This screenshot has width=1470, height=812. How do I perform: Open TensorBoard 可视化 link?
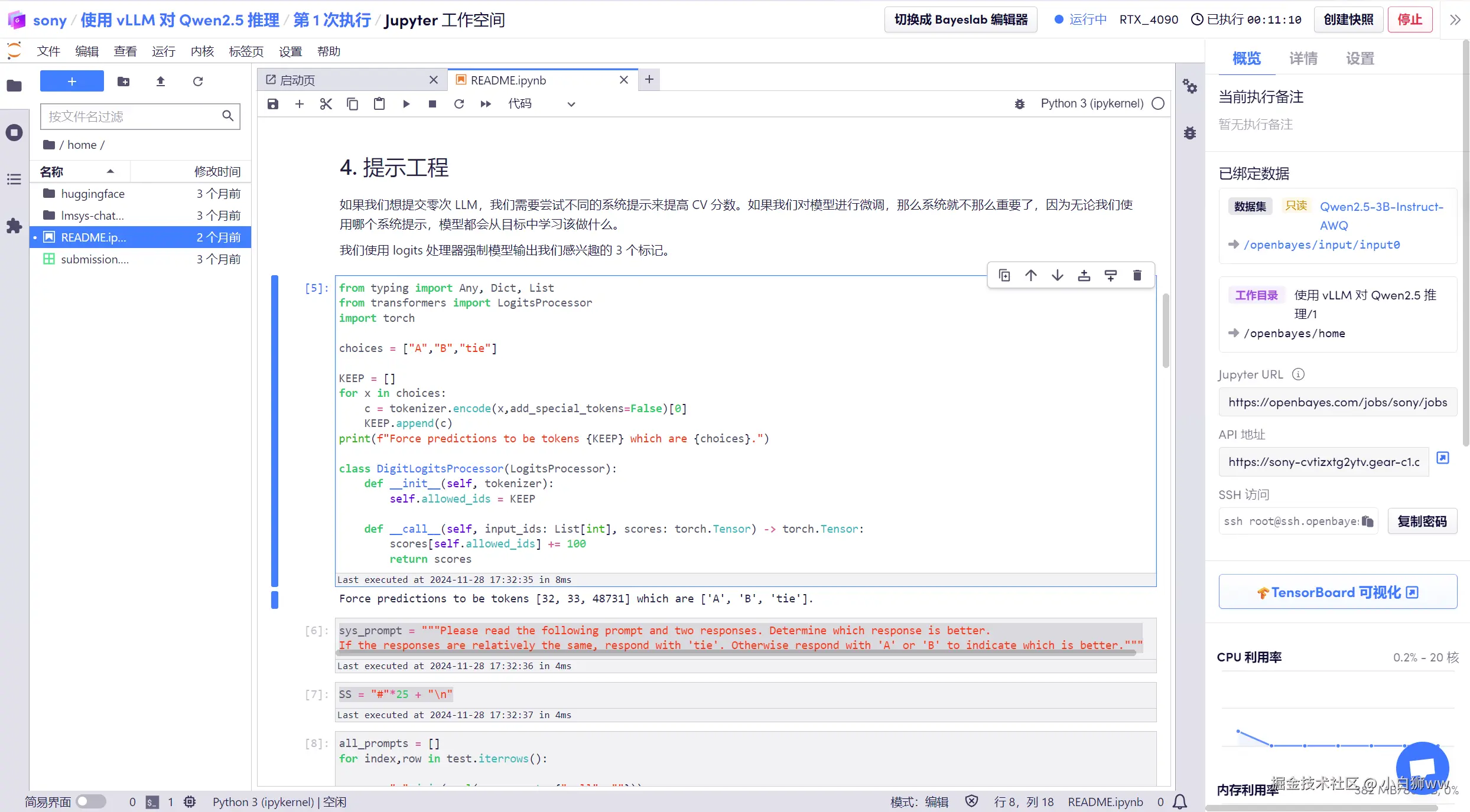coord(1338,592)
